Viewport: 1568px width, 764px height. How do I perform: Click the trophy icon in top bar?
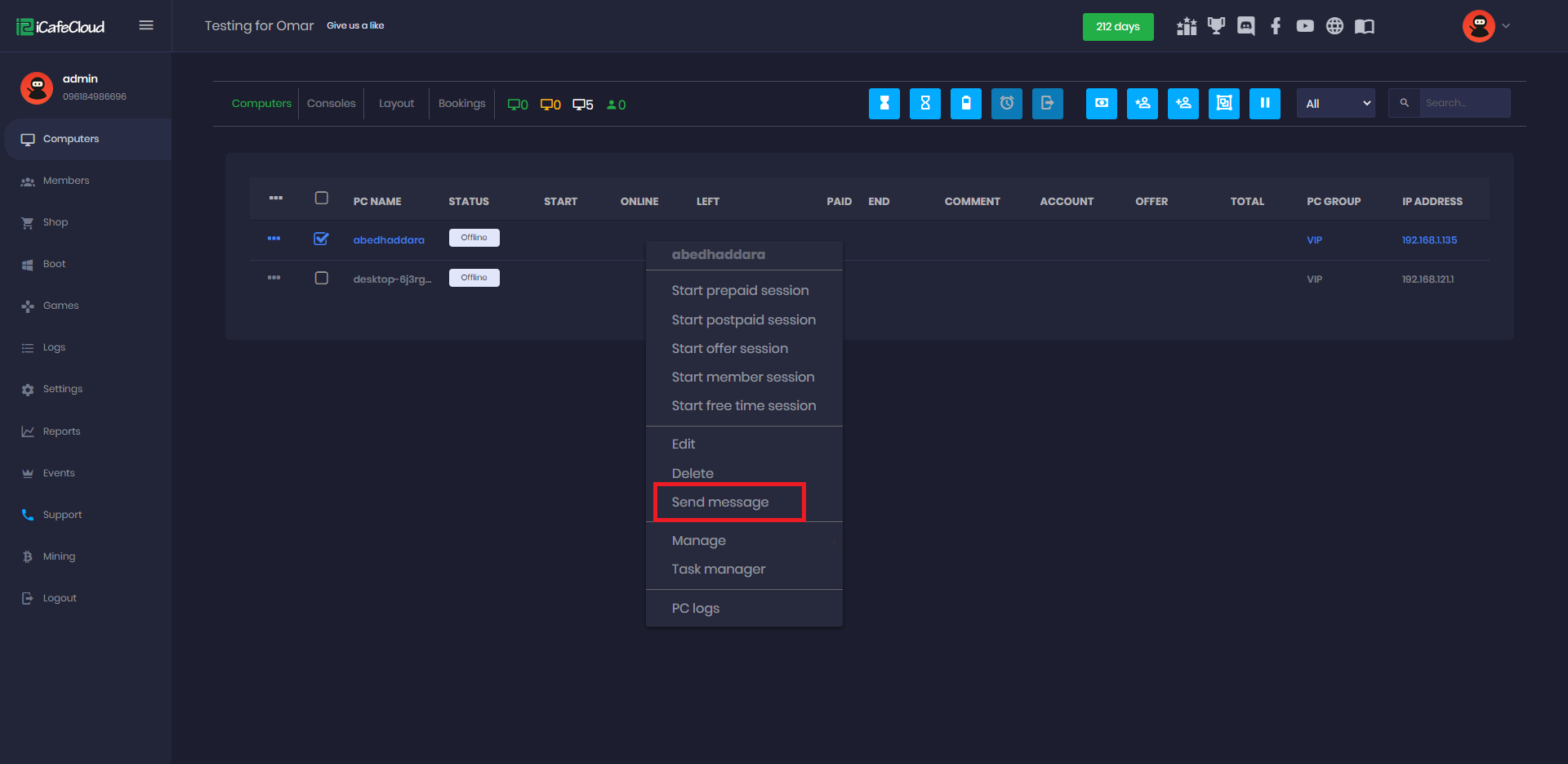pyautogui.click(x=1216, y=26)
